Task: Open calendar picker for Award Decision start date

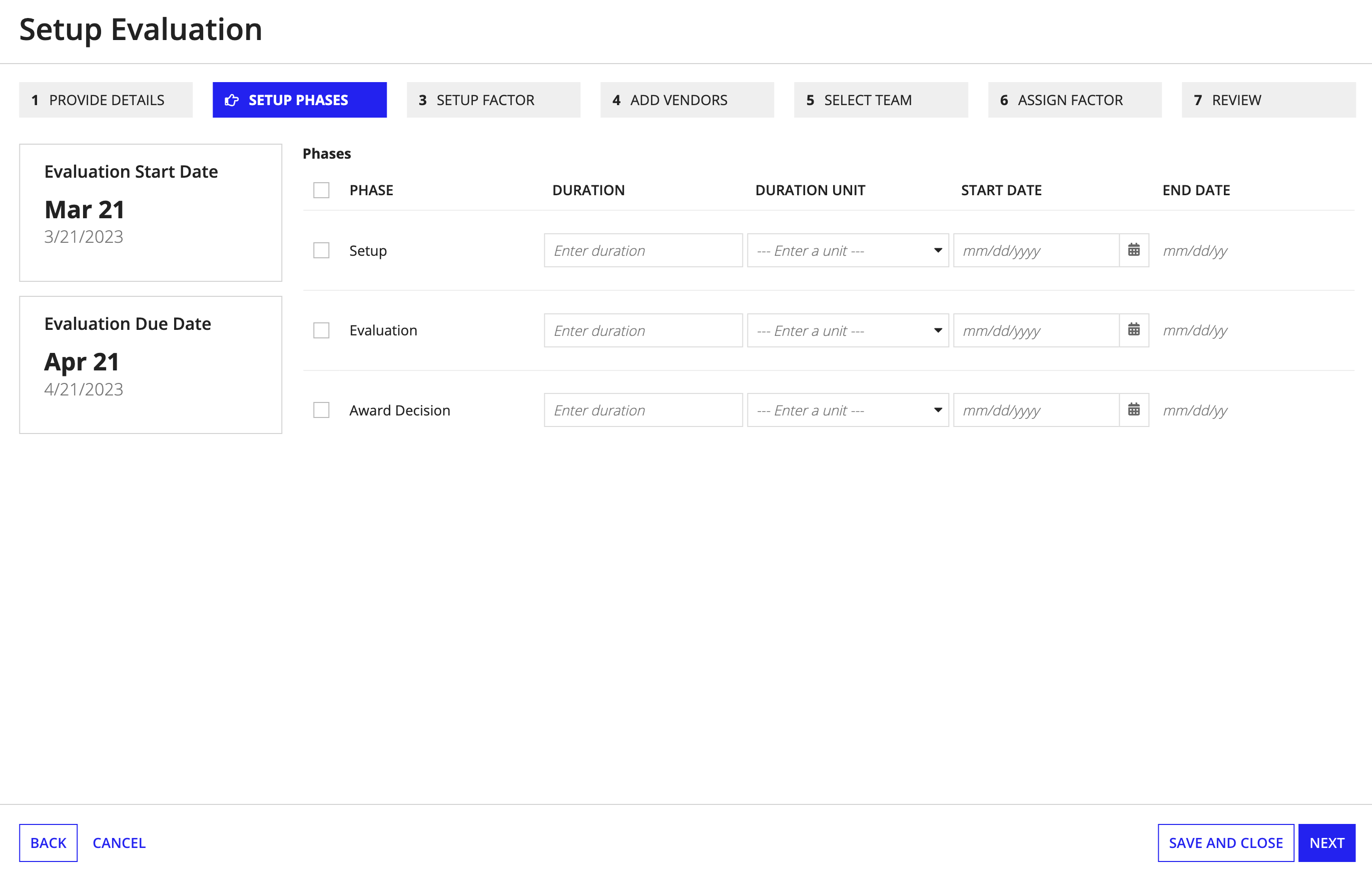Action: click(1134, 409)
